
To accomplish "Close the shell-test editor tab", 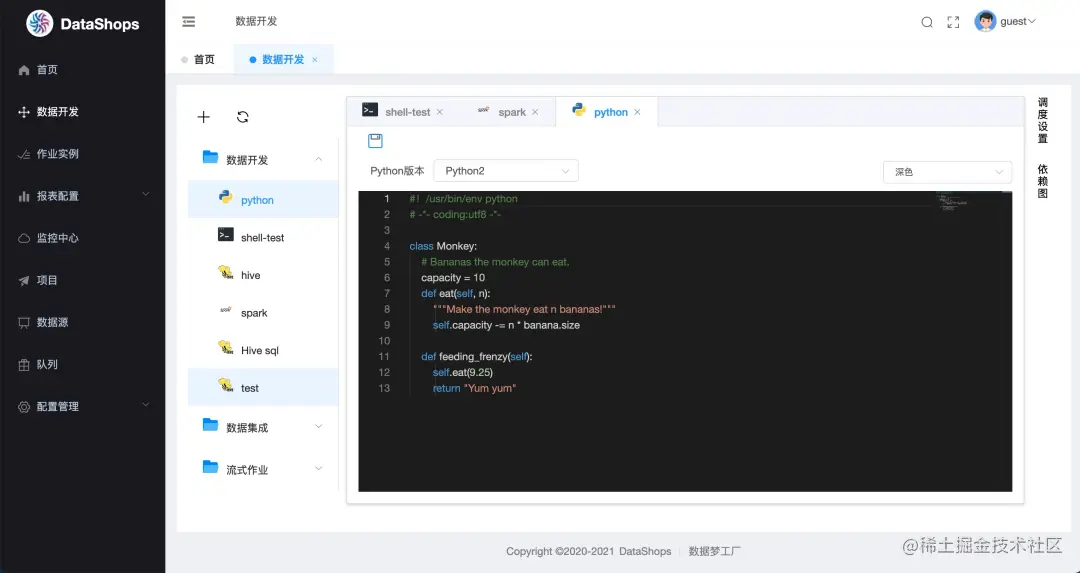I will pos(439,112).
